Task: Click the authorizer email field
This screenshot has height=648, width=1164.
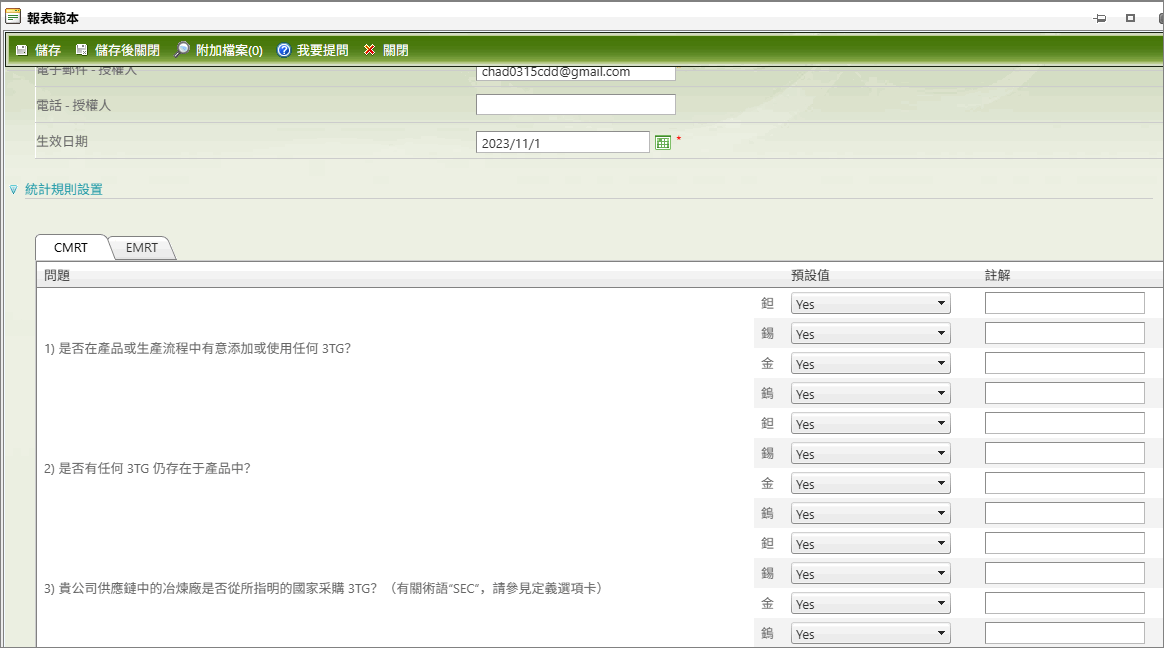Action: (575, 72)
